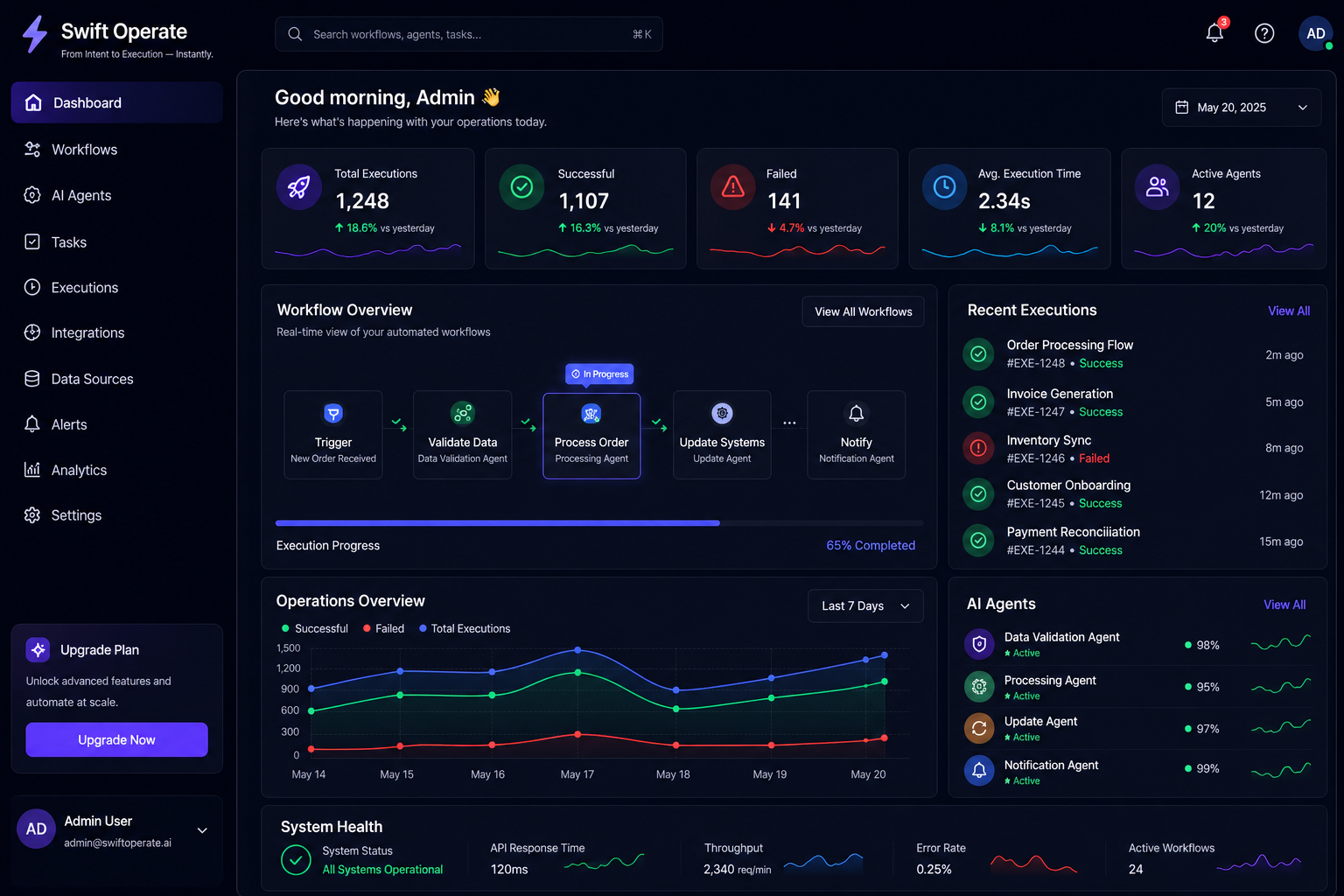Click the Update Agent refresh icon
Viewport: 1344px width, 896px height.
click(979, 728)
